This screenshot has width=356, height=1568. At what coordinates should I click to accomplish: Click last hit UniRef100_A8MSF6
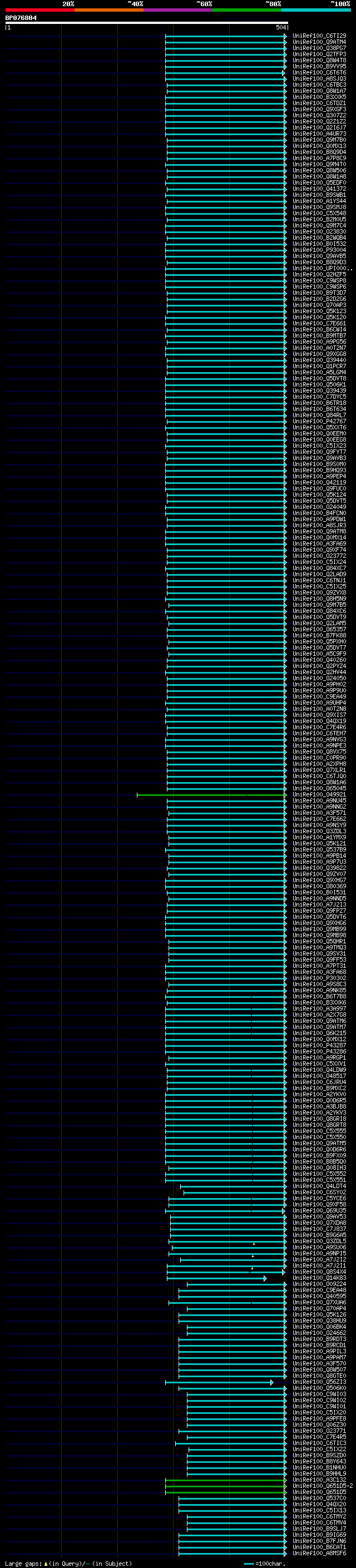click(319, 1553)
